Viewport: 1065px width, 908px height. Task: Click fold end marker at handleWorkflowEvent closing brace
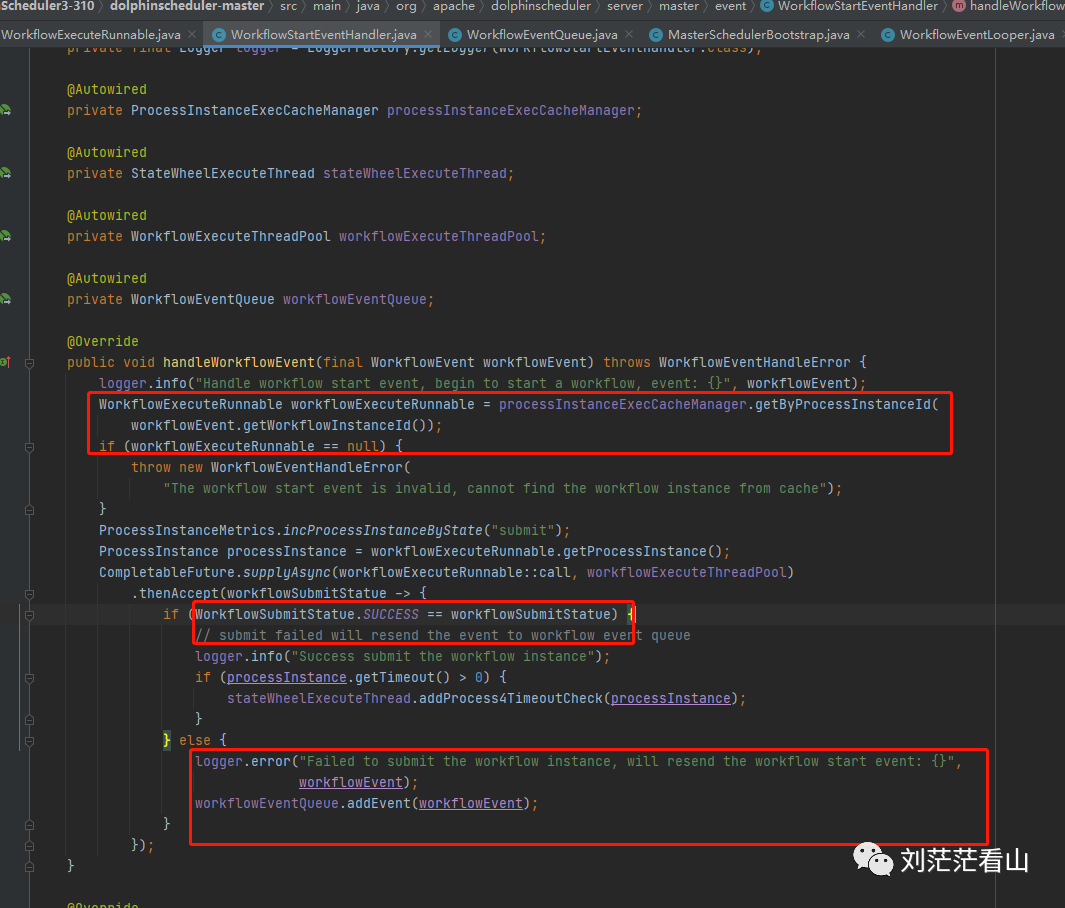point(29,867)
